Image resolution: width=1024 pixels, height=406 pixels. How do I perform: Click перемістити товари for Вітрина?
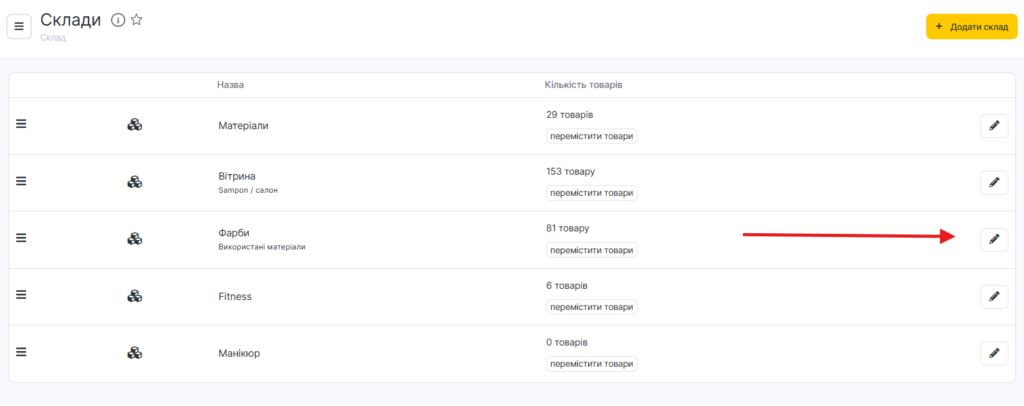point(592,193)
